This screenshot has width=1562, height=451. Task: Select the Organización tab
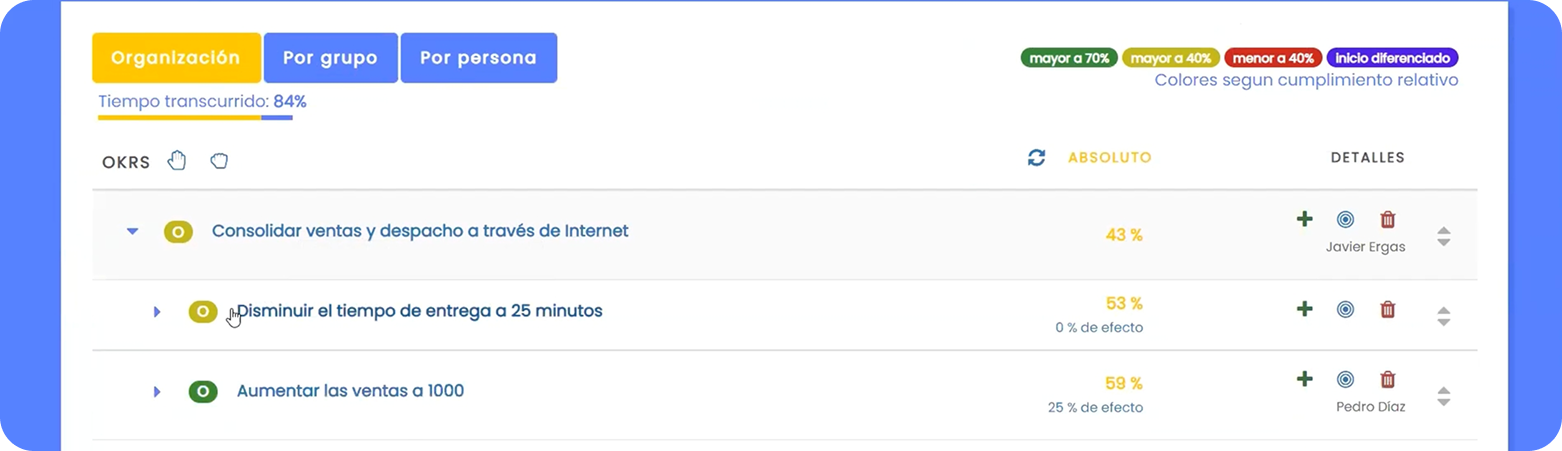(x=176, y=58)
